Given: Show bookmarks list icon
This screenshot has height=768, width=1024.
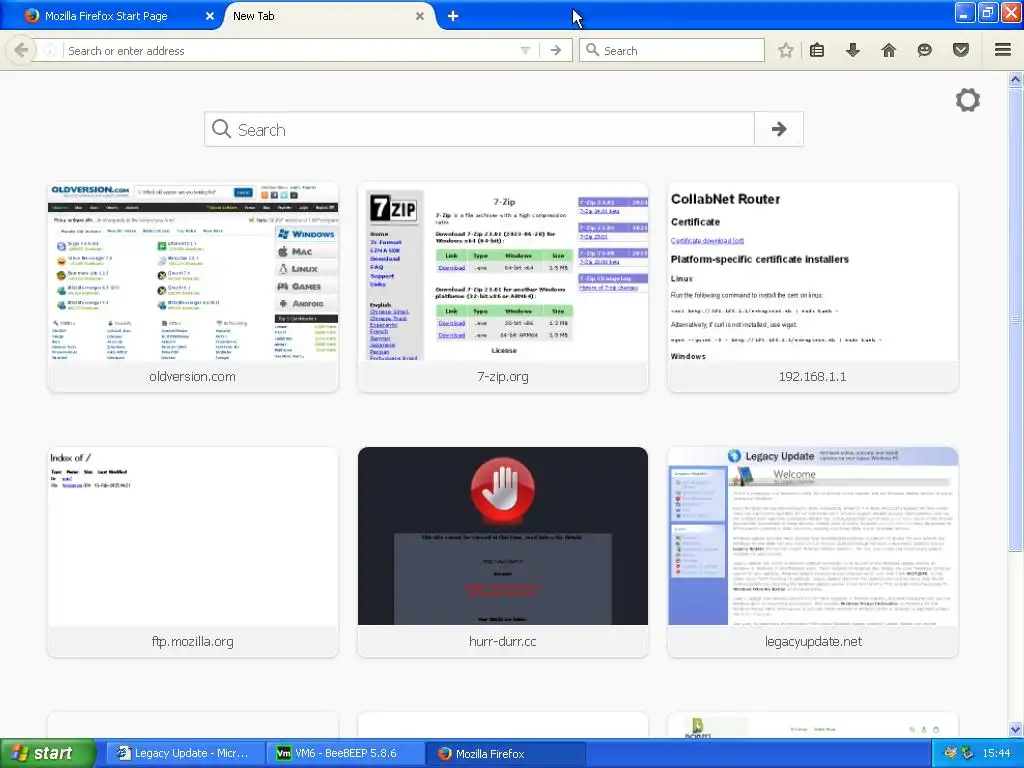Looking at the screenshot, I should (817, 50).
